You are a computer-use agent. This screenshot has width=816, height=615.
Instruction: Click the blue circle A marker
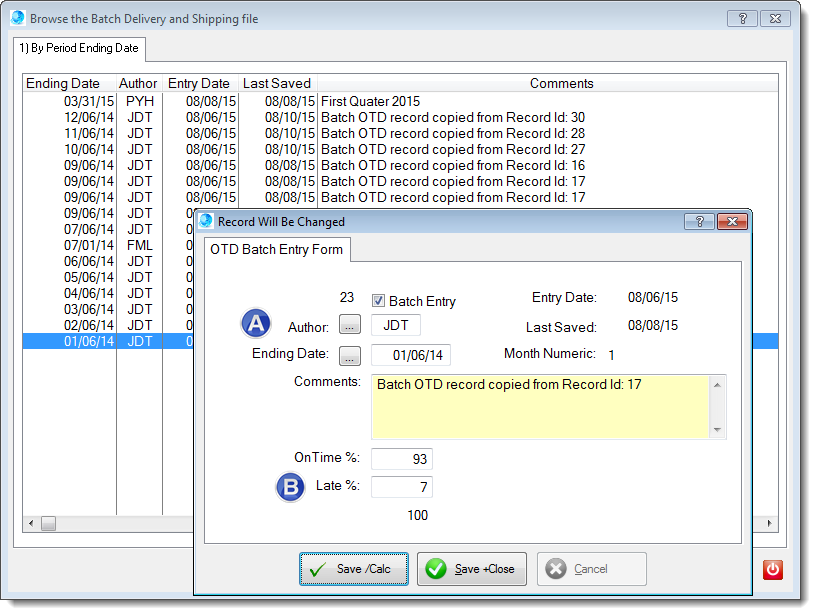257,324
